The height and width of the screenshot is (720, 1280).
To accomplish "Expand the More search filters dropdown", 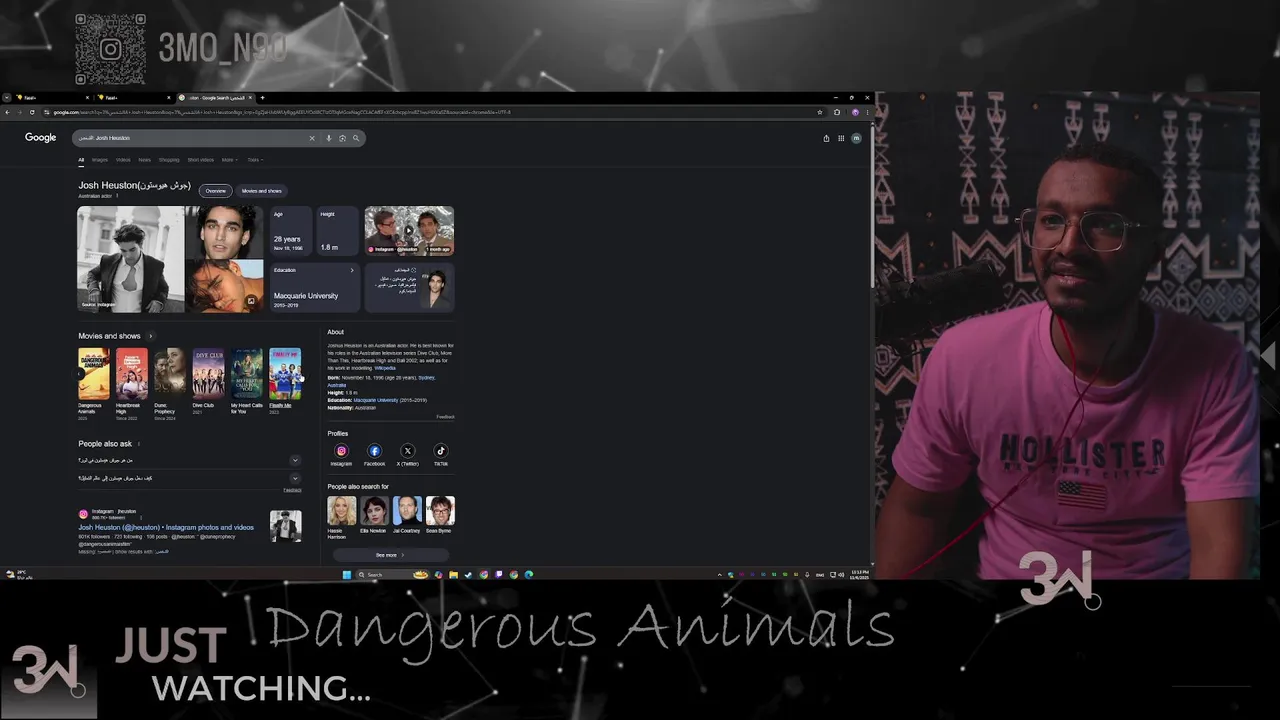I will click(x=228, y=160).
